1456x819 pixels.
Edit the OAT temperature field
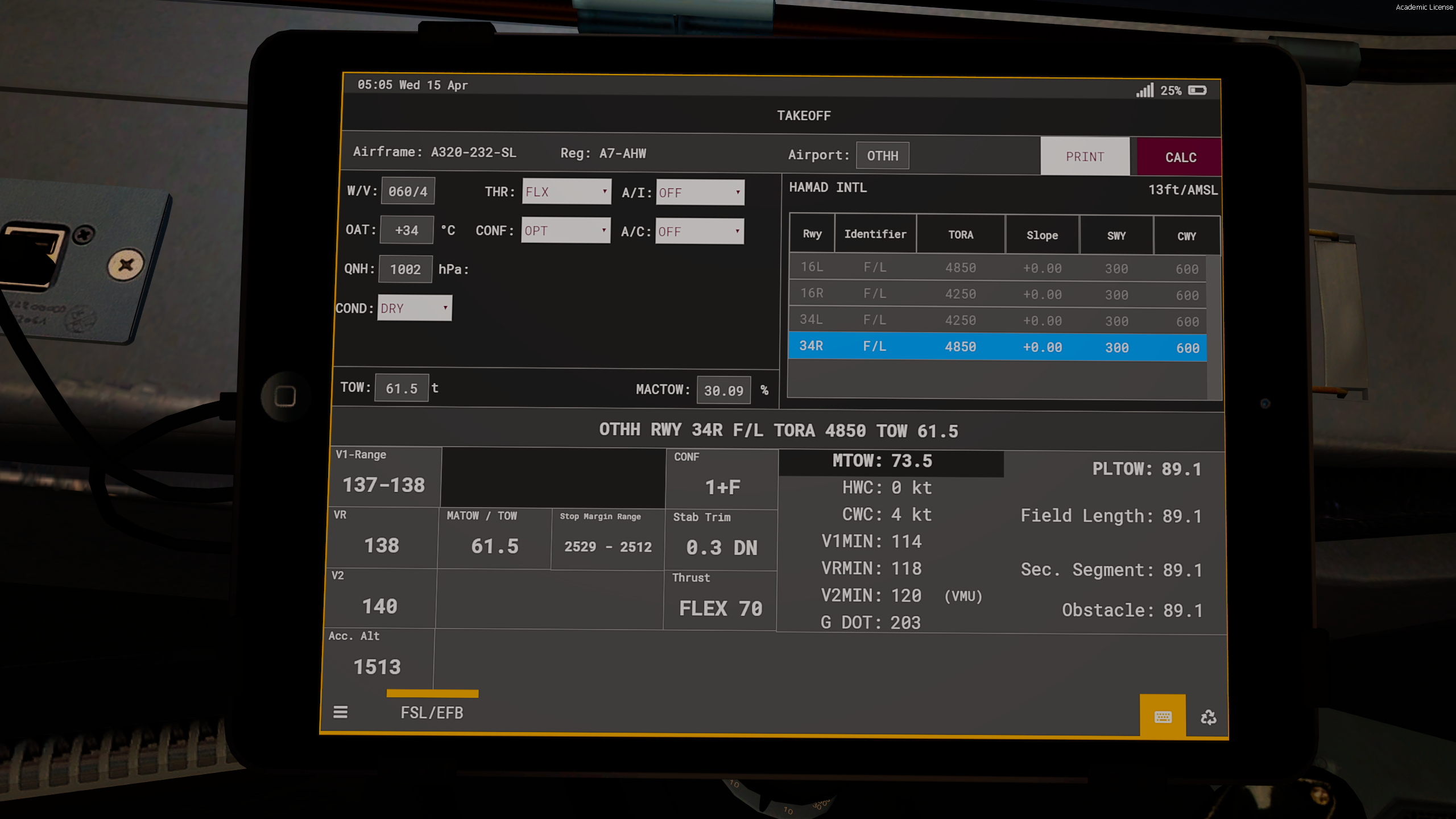click(407, 230)
